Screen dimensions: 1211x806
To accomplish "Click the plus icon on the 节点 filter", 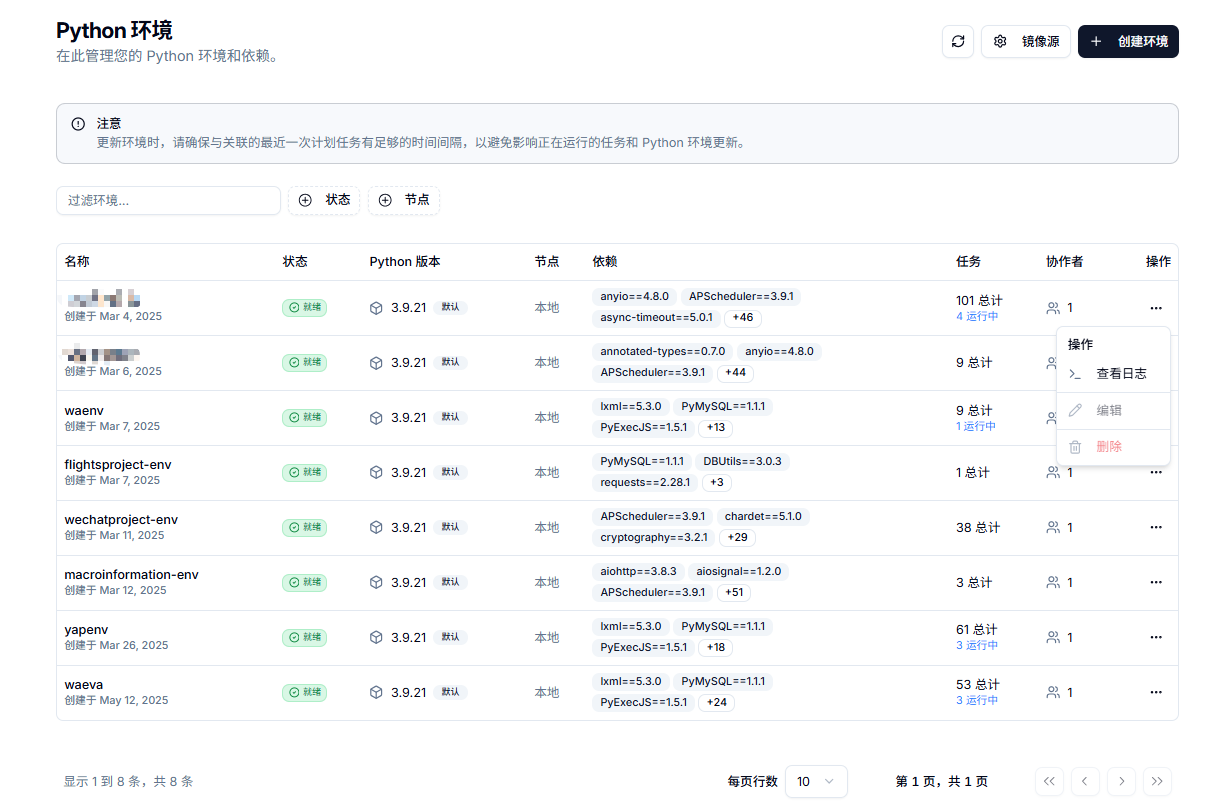I will pos(385,200).
